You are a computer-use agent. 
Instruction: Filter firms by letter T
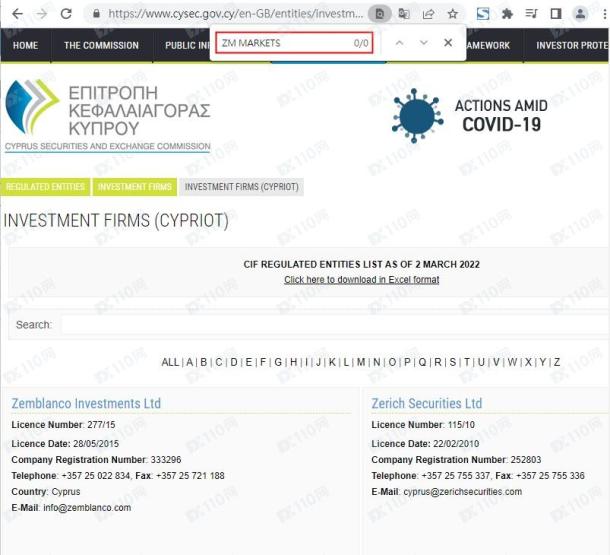click(x=467, y=362)
